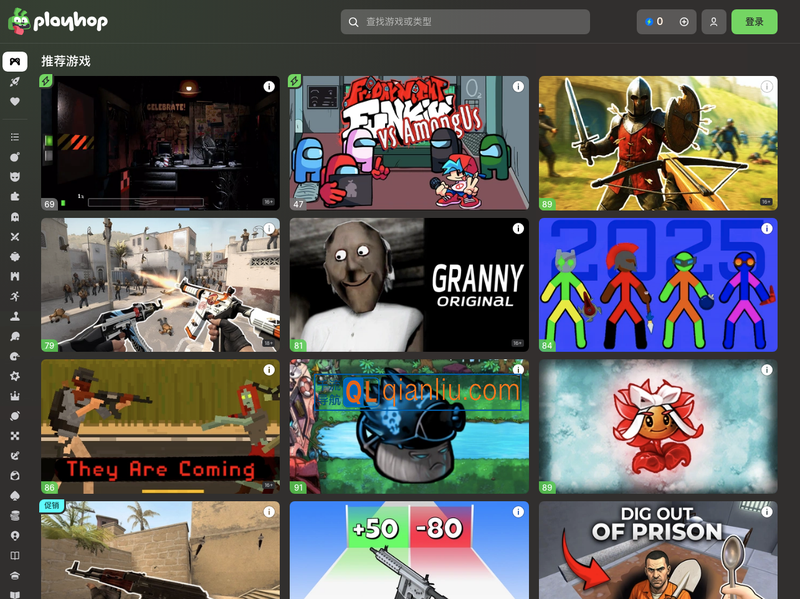The image size is (800, 599).
Task: Select the gamepad home tab in sidebar
Action: 15,62
